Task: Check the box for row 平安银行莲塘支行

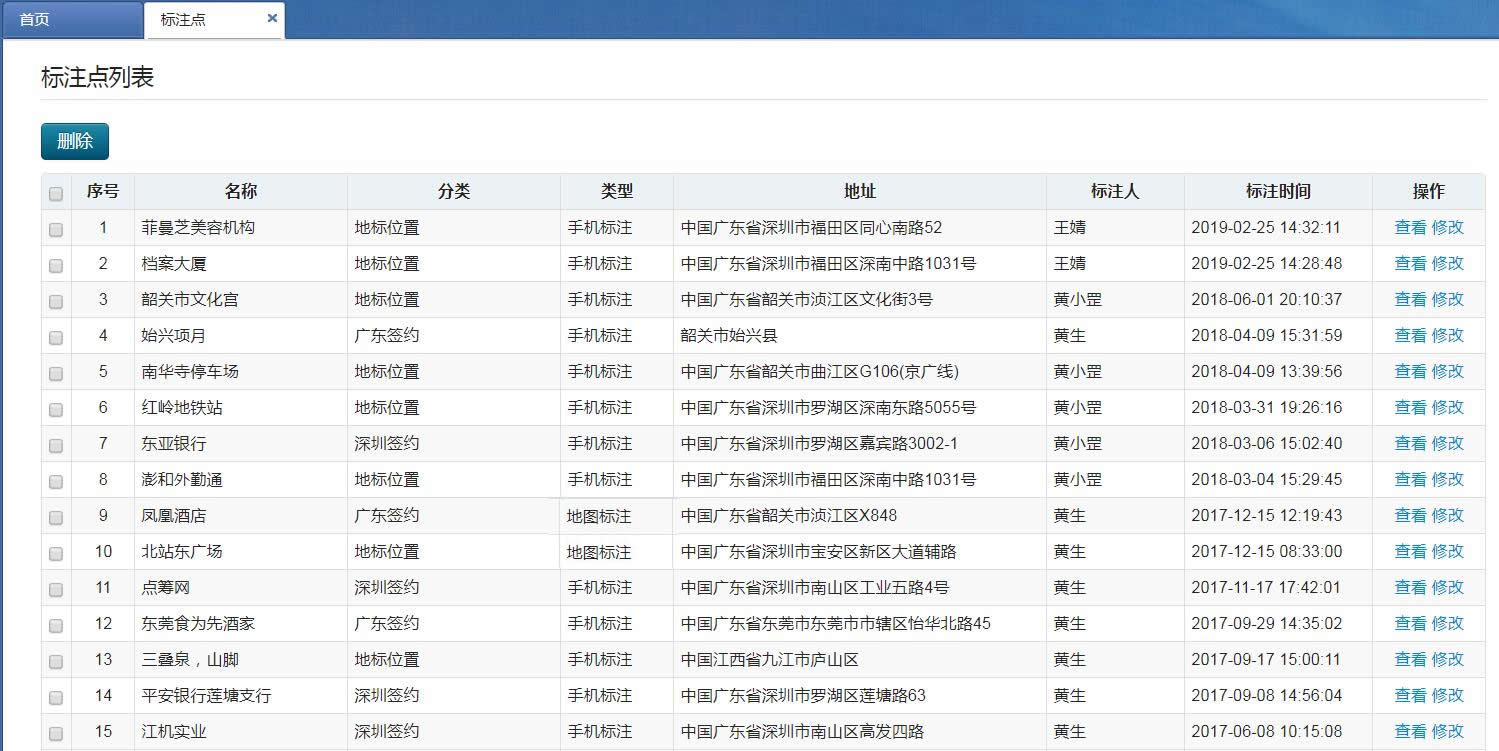Action: 56,697
